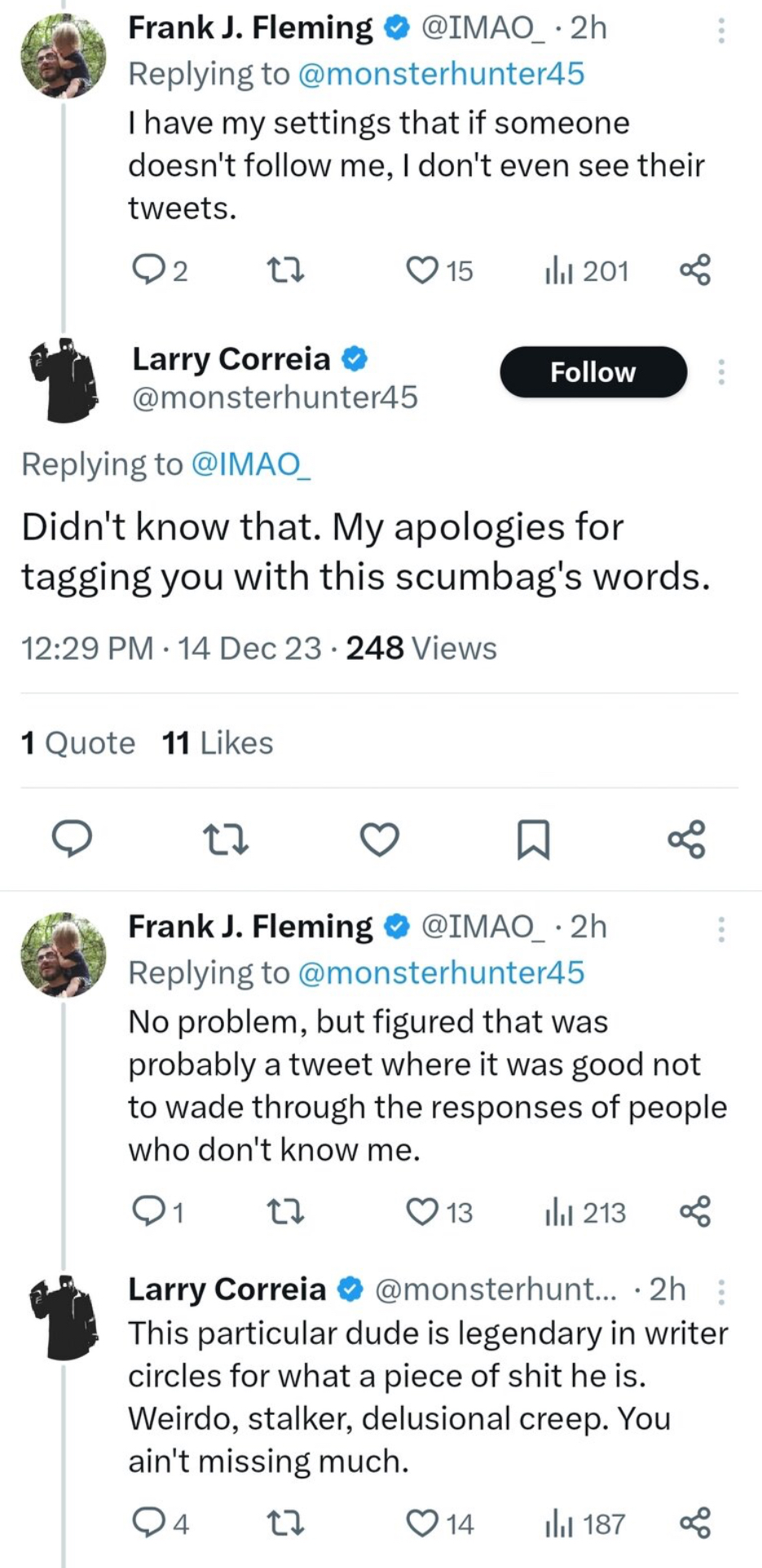View the 11 Likes list

tap(218, 743)
